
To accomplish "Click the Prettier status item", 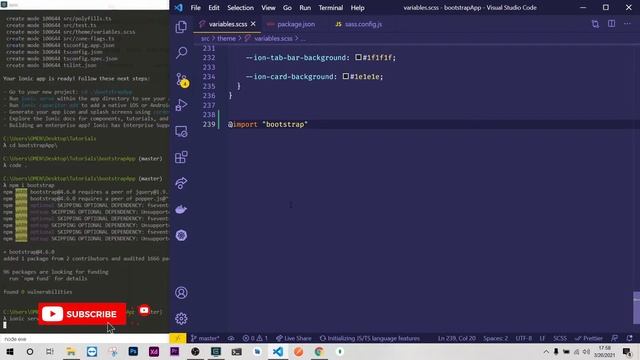I will (x=589, y=338).
